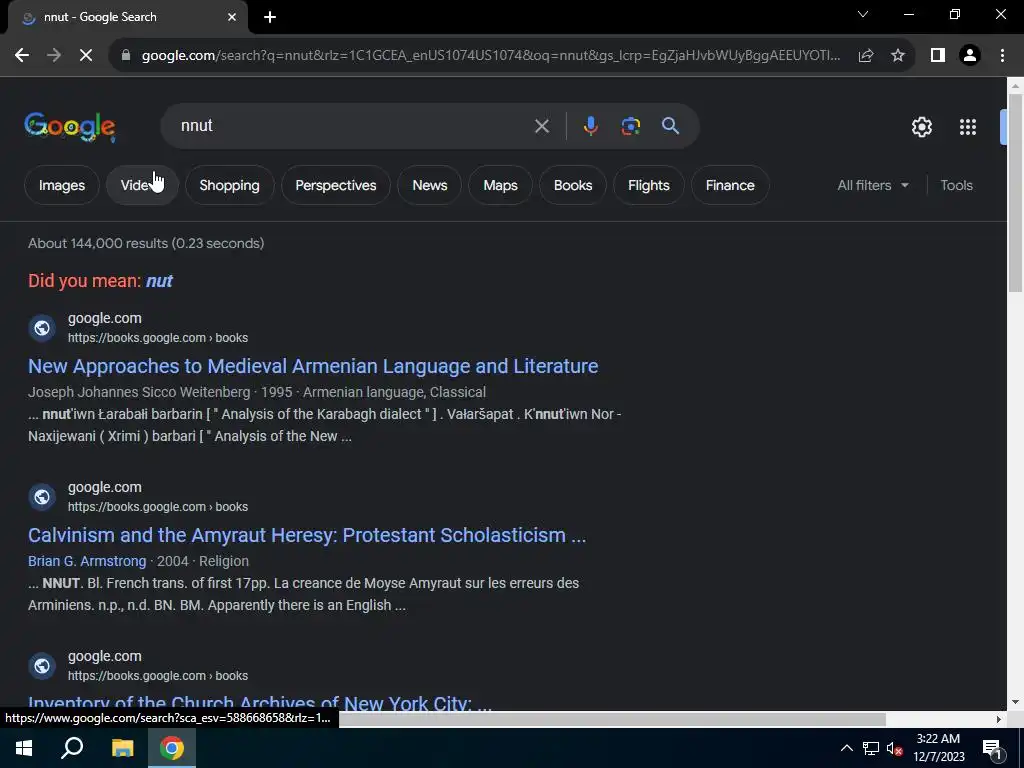The image size is (1024, 768).
Task: Bookmark this page with the star icon
Action: (898, 56)
